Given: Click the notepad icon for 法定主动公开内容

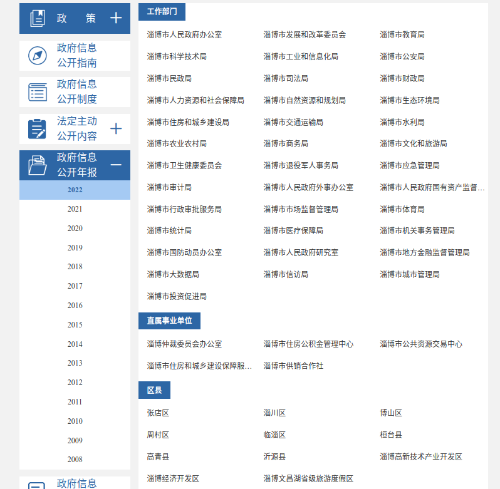Looking at the screenshot, I should [x=37, y=129].
